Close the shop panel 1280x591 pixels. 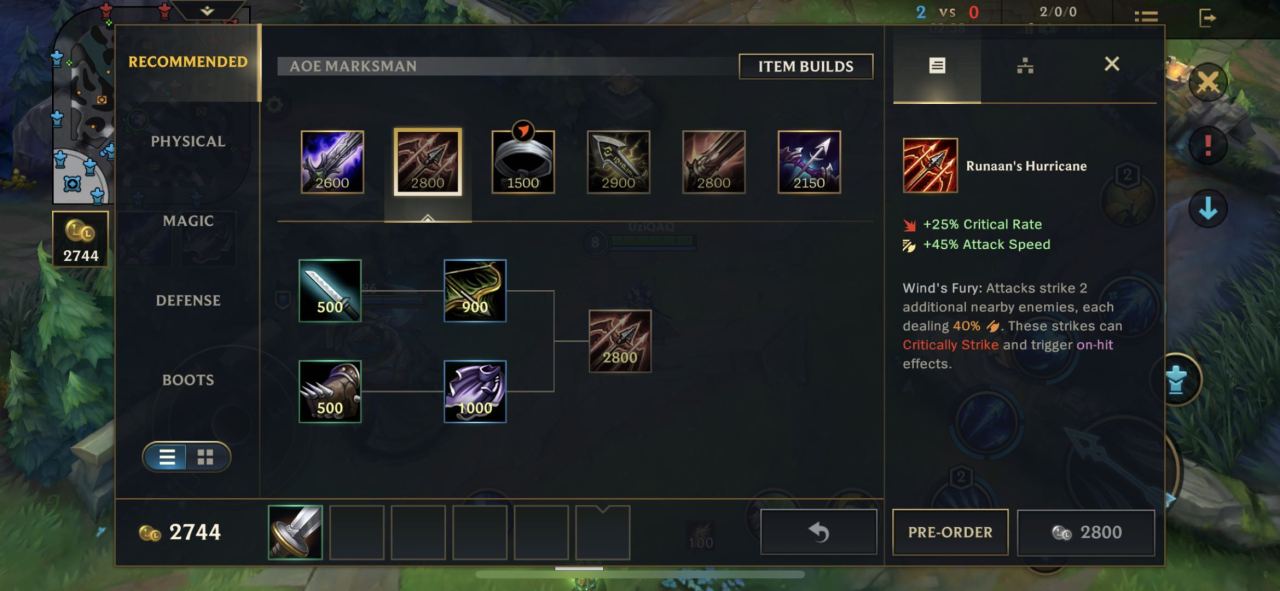[x=1112, y=64]
